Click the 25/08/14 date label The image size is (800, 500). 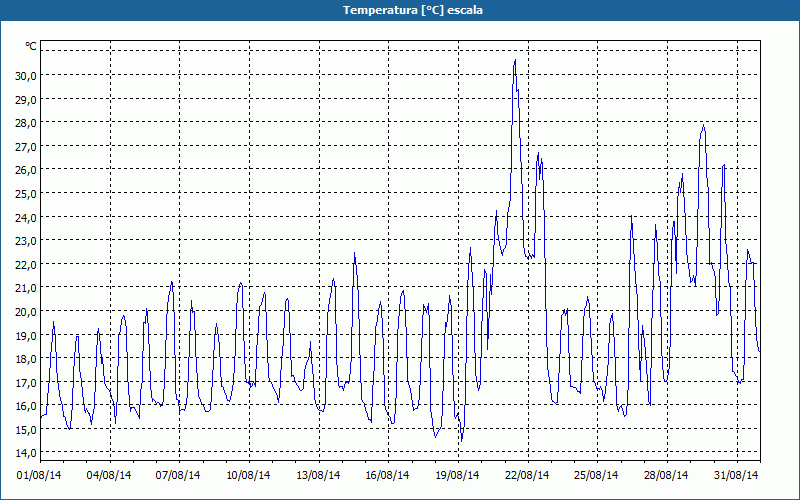point(597,474)
